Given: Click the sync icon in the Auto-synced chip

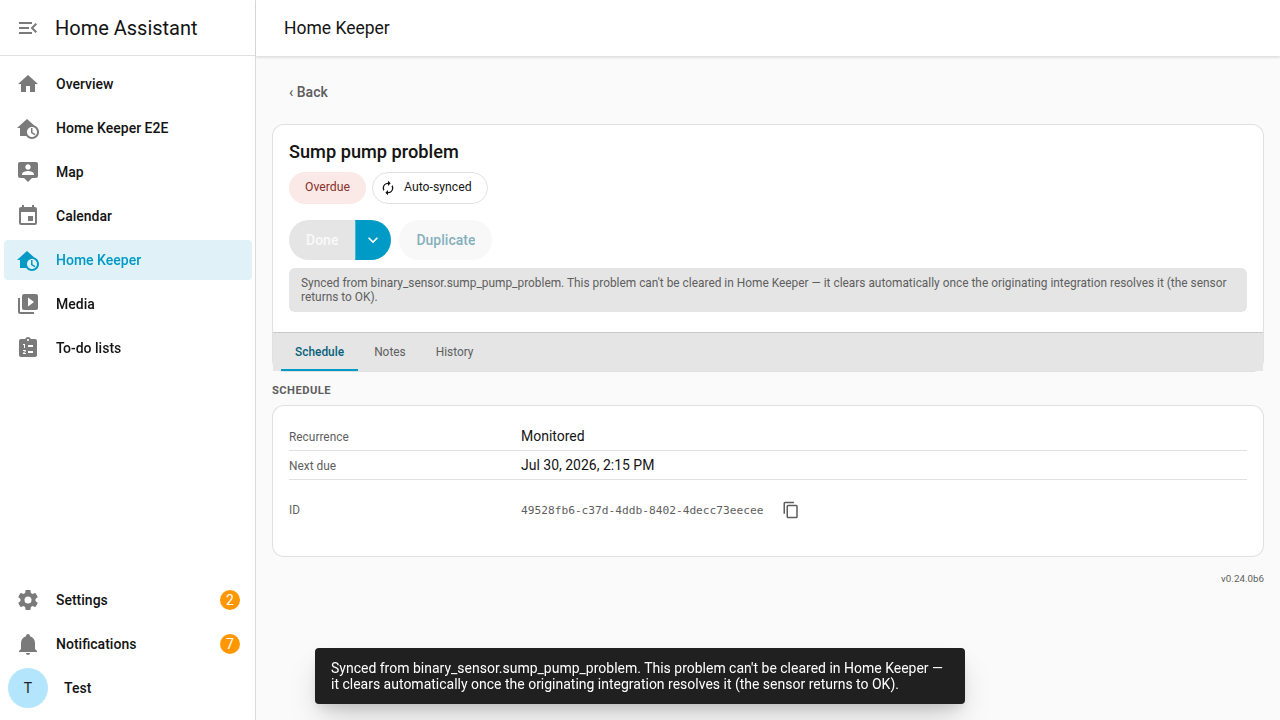Looking at the screenshot, I should point(388,188).
